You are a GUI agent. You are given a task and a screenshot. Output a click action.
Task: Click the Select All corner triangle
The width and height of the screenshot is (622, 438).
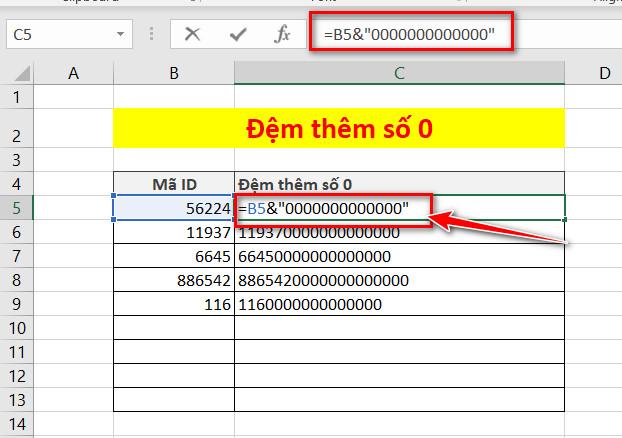coord(18,73)
